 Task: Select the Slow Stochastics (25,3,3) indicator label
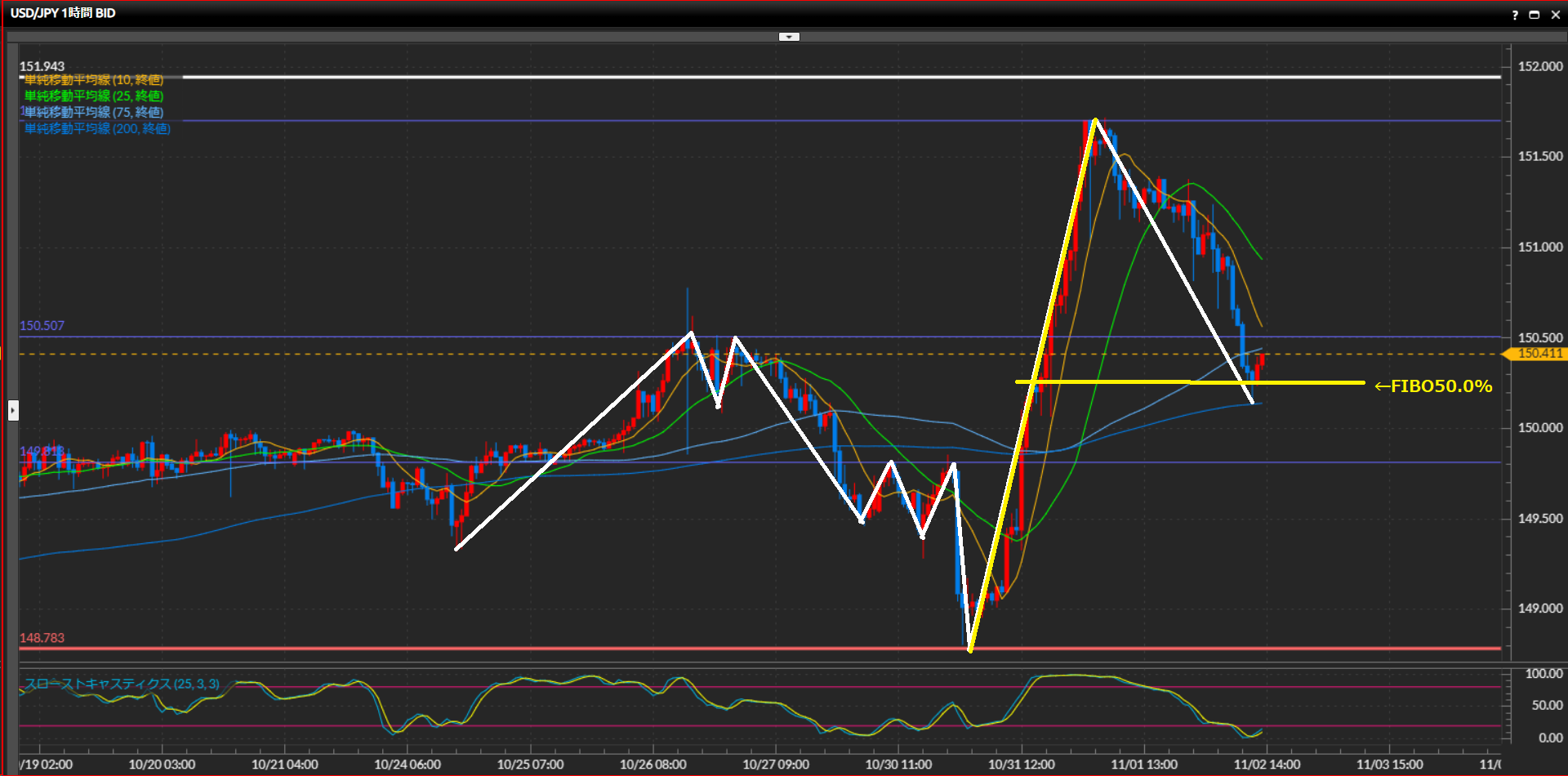point(122,684)
